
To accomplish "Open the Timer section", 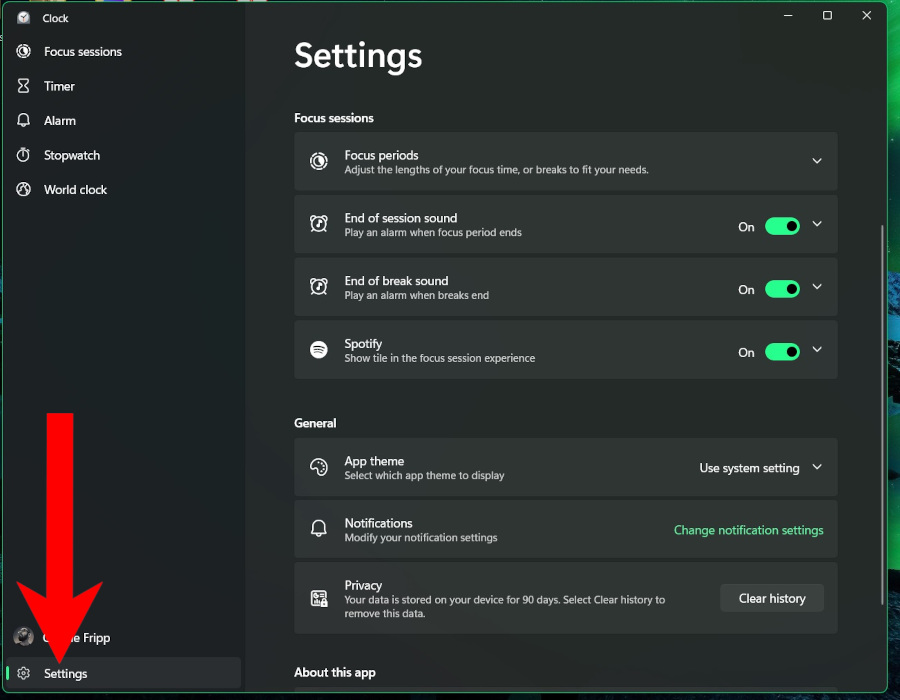I will [60, 86].
